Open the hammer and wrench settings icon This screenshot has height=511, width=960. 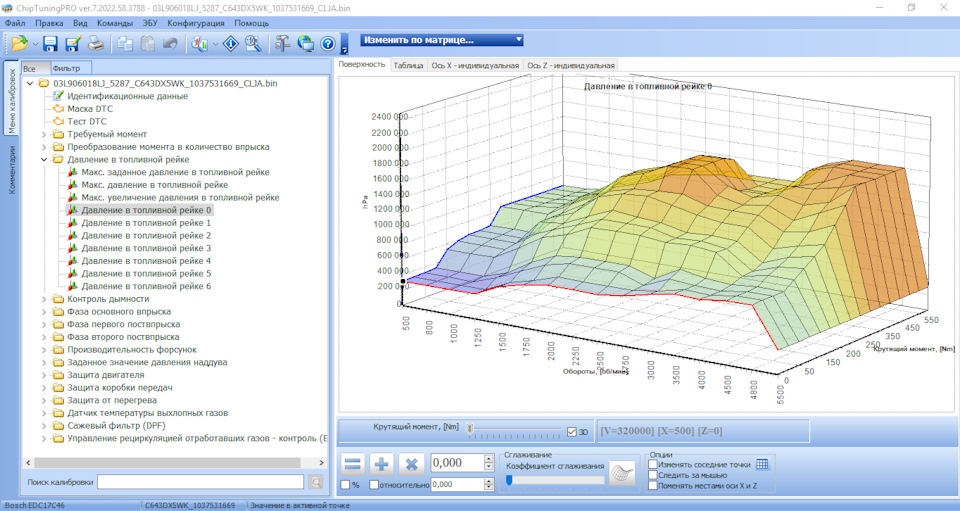pos(282,43)
